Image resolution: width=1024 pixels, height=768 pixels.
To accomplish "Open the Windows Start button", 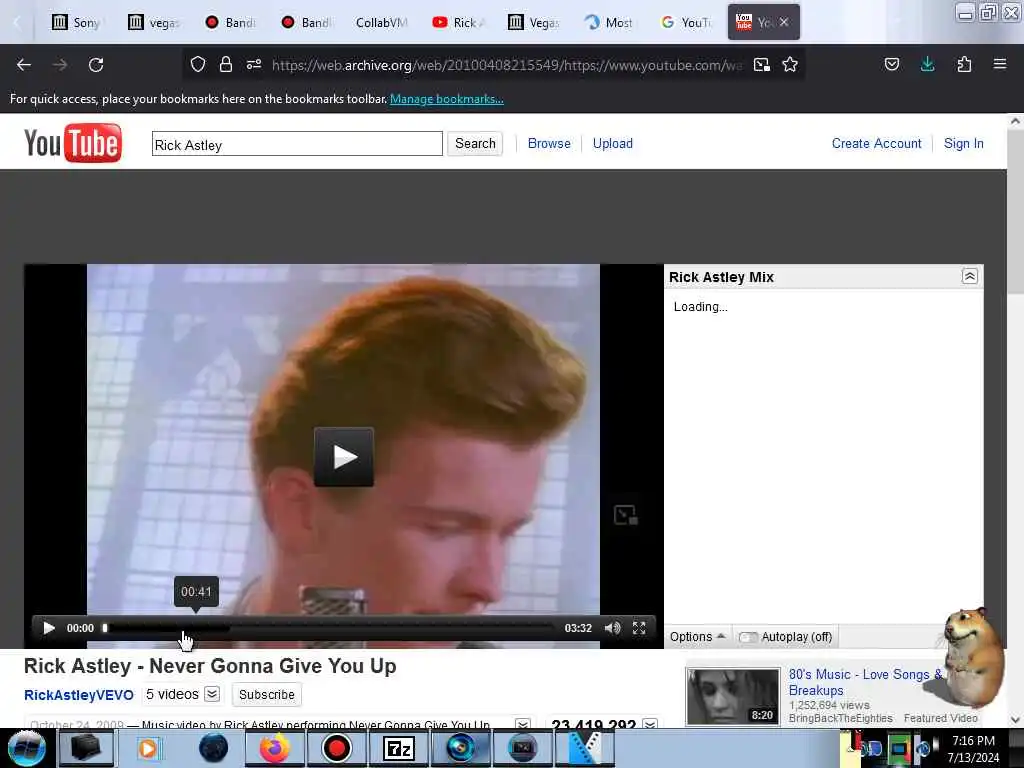I will pyautogui.click(x=26, y=748).
